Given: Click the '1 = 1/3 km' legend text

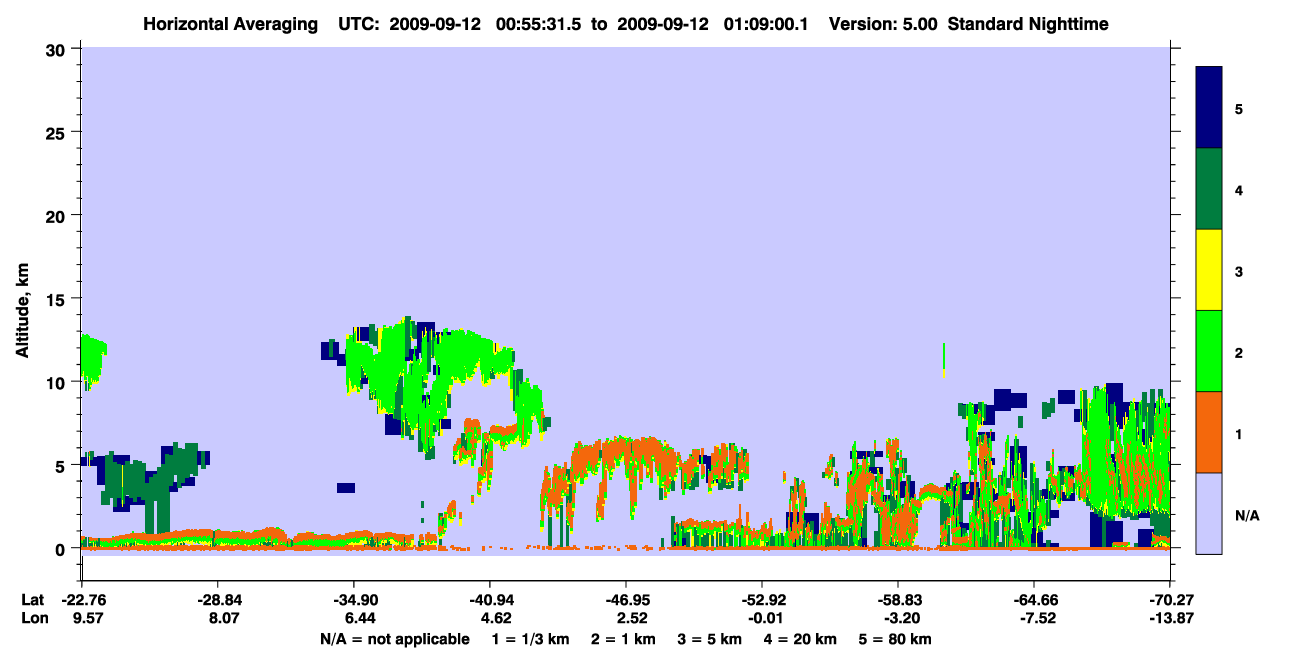Looking at the screenshot, I should 529,639.
